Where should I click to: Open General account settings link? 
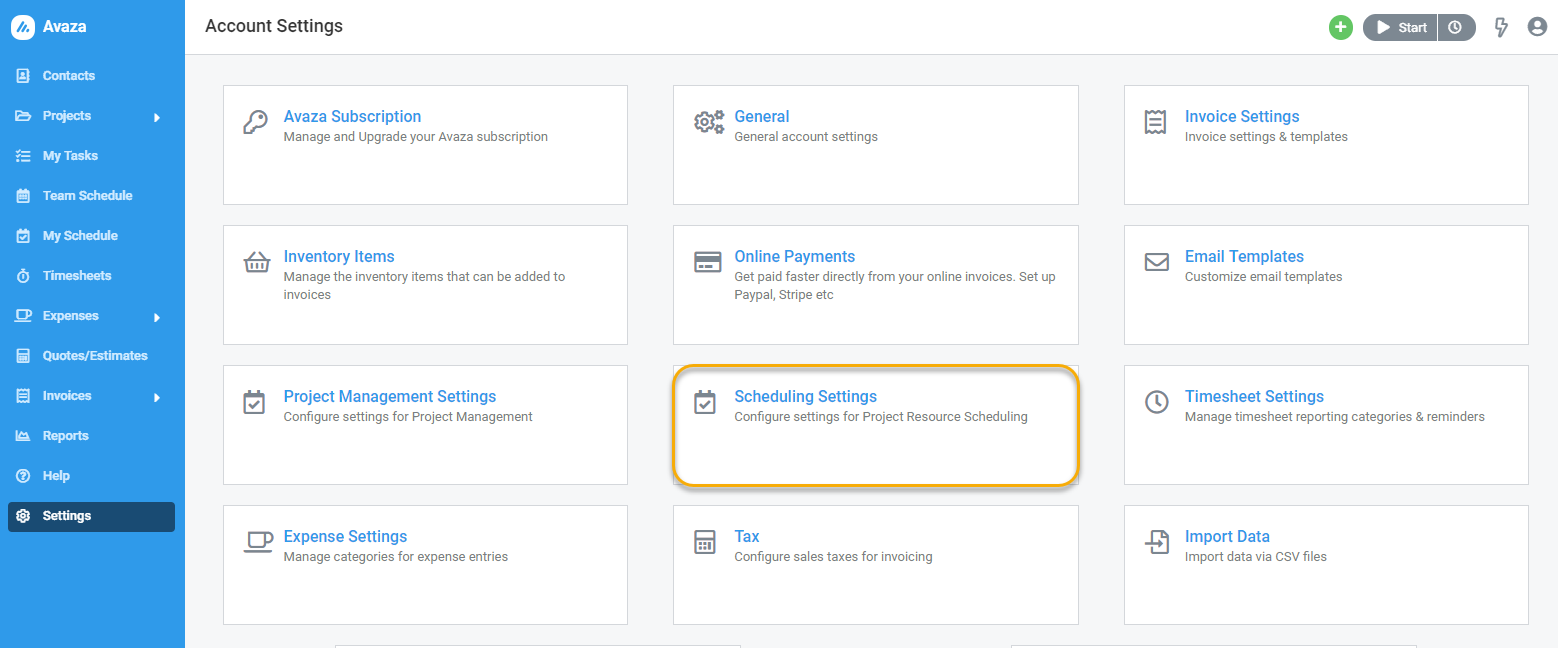click(x=762, y=116)
